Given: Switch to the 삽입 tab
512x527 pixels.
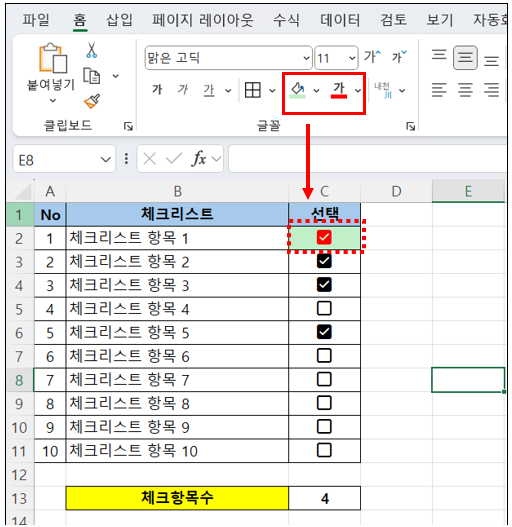Looking at the screenshot, I should (119, 20).
